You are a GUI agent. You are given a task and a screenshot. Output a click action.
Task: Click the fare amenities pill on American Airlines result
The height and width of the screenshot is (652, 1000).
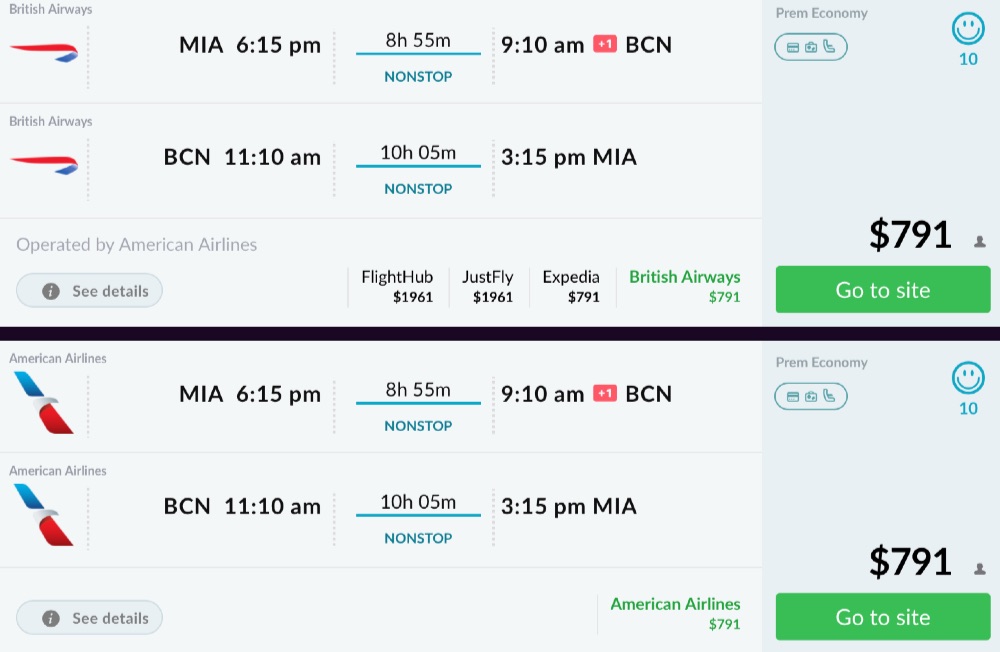(810, 396)
